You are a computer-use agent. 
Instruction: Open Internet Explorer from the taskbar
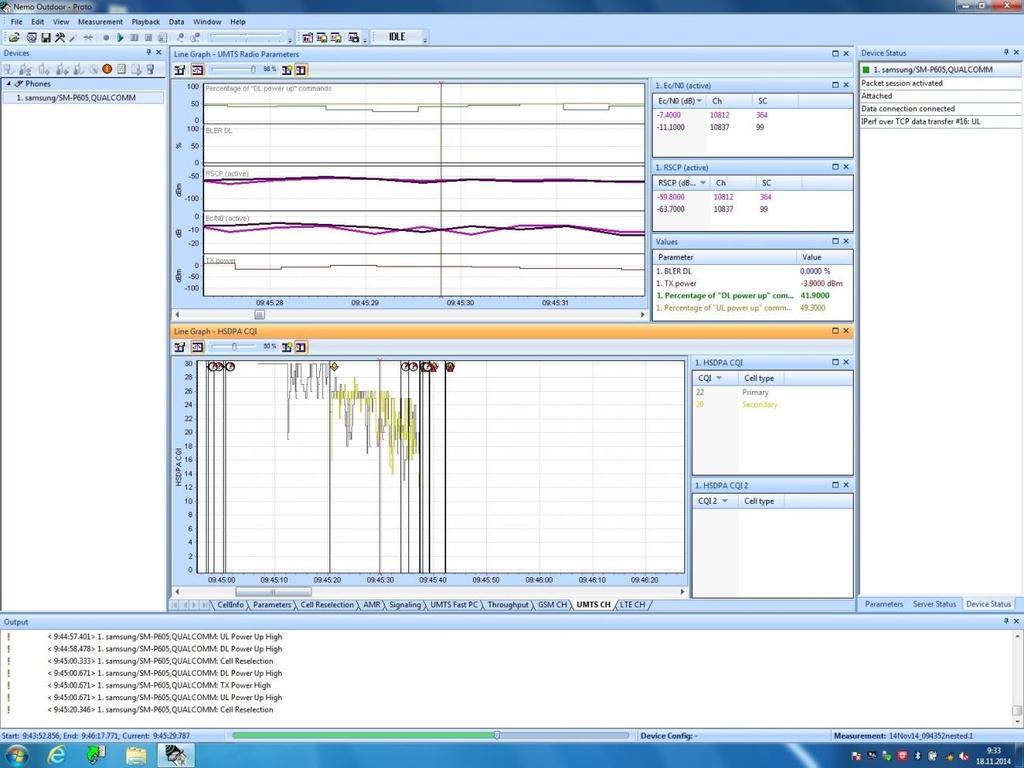(x=57, y=755)
